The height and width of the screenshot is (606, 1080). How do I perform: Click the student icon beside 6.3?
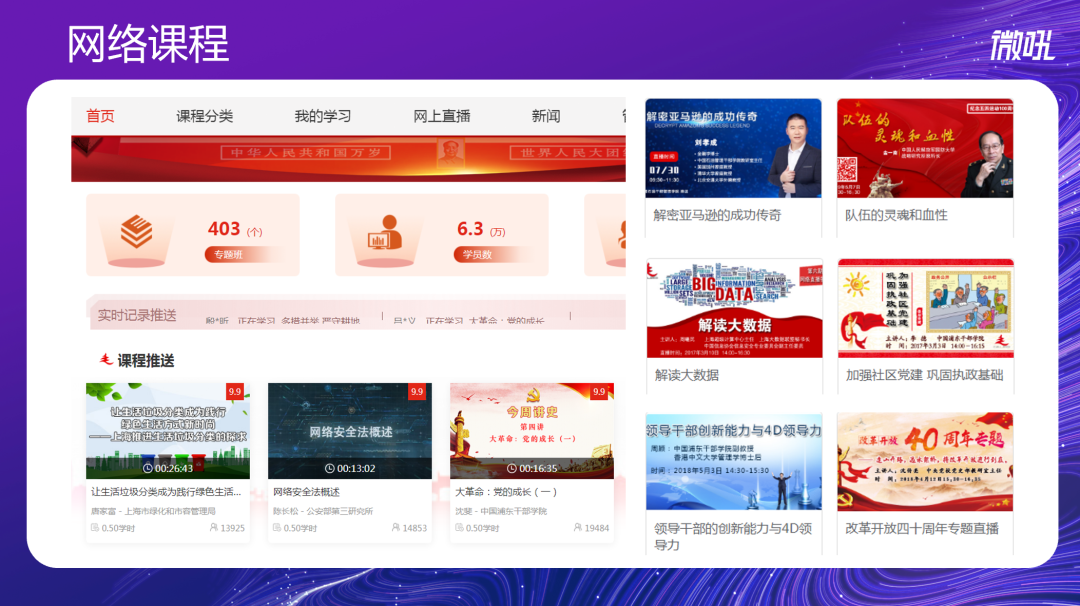(x=385, y=232)
